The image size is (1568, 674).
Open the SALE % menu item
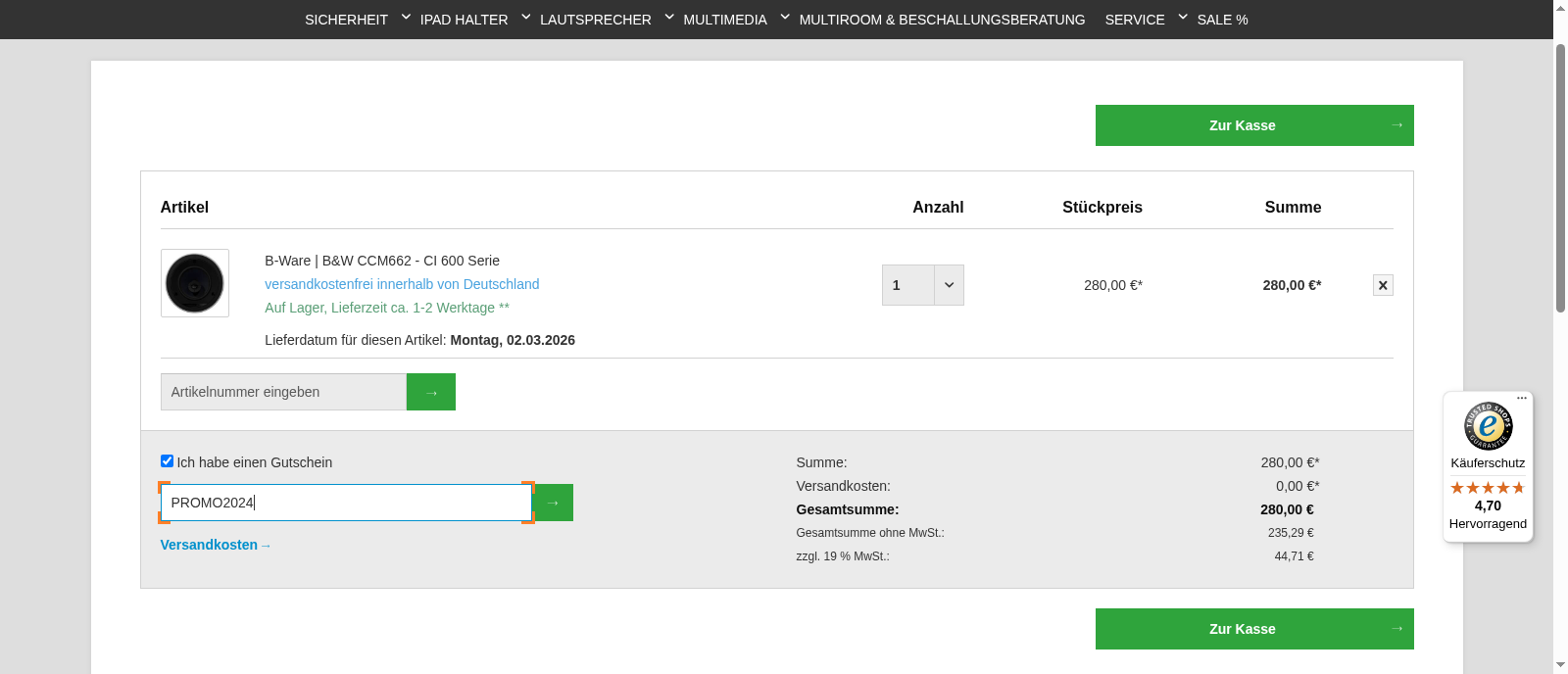tap(1222, 20)
